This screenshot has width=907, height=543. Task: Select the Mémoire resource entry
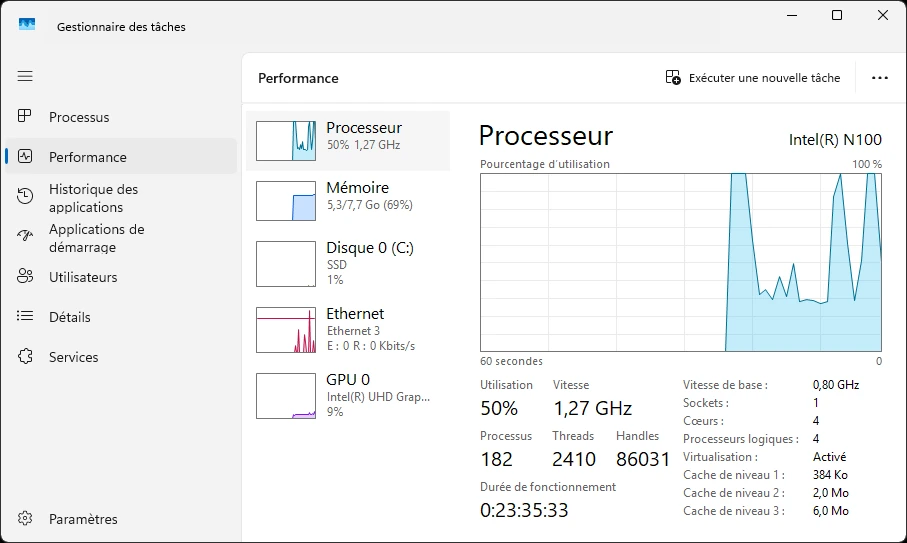(x=348, y=201)
